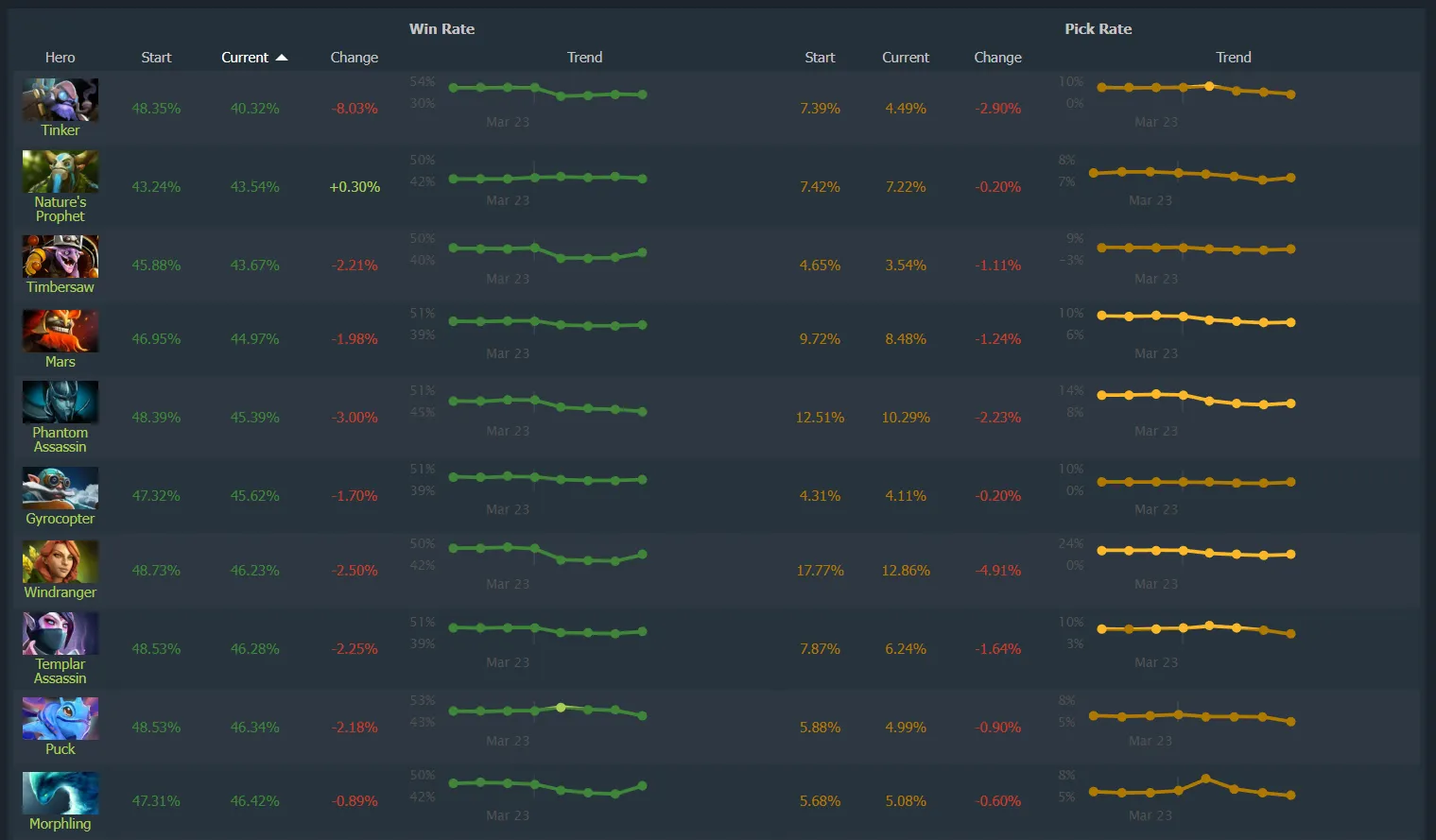
Task: Open the Puck hero portrait
Action: [60, 718]
